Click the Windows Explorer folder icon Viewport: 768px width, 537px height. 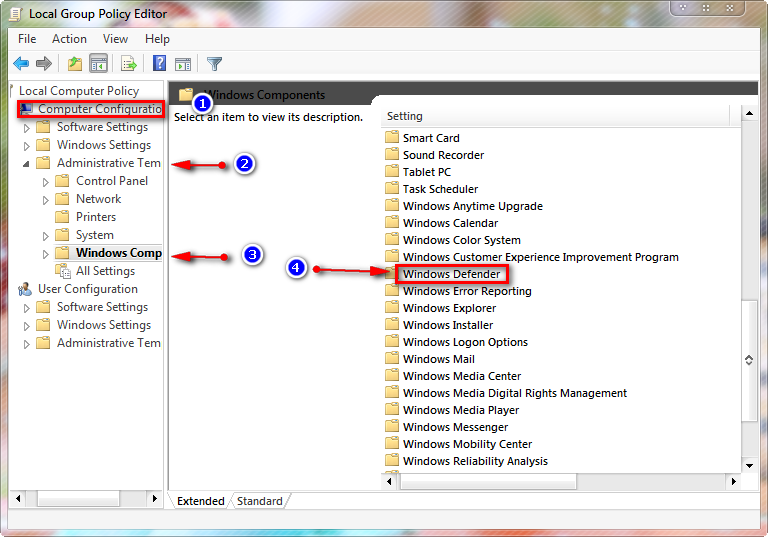[392, 308]
